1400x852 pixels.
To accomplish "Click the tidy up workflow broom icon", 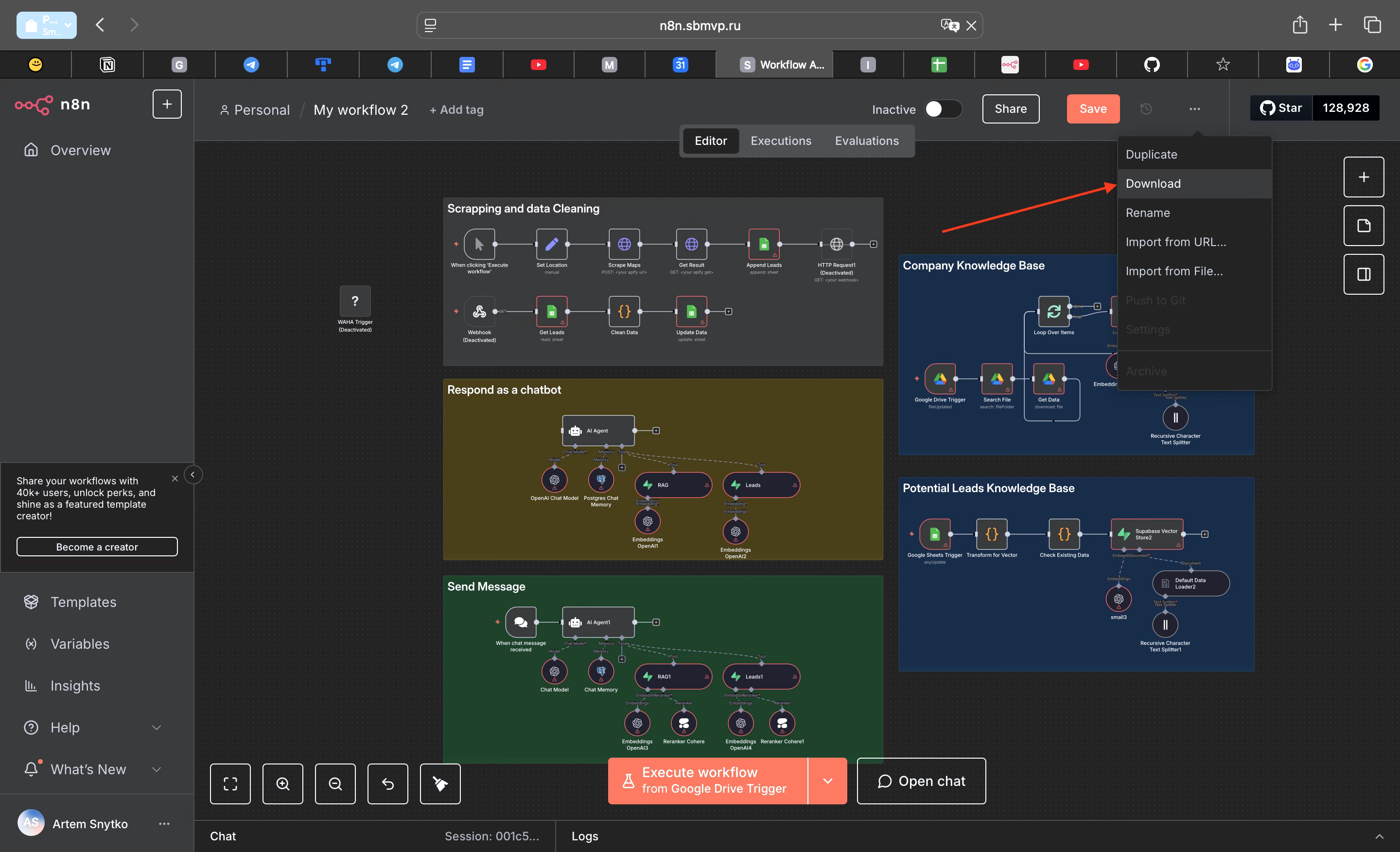I will pos(440,784).
